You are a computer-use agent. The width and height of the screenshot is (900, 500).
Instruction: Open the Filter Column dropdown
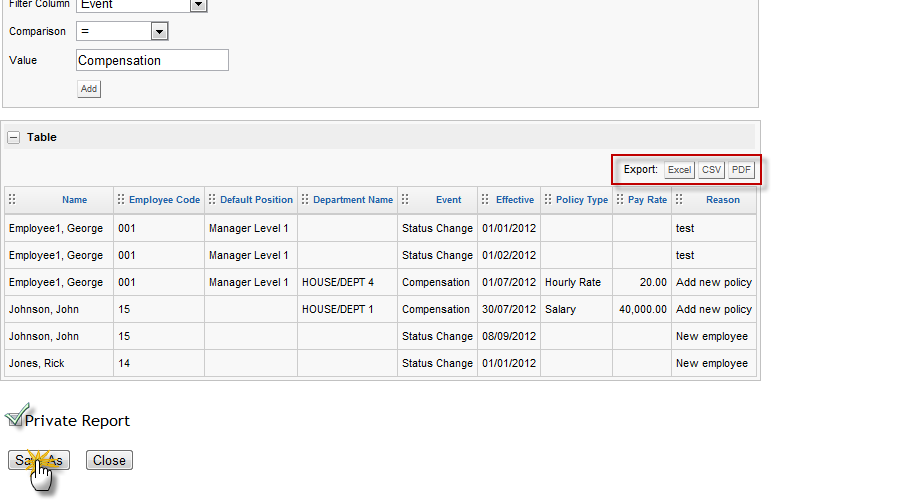pyautogui.click(x=198, y=5)
